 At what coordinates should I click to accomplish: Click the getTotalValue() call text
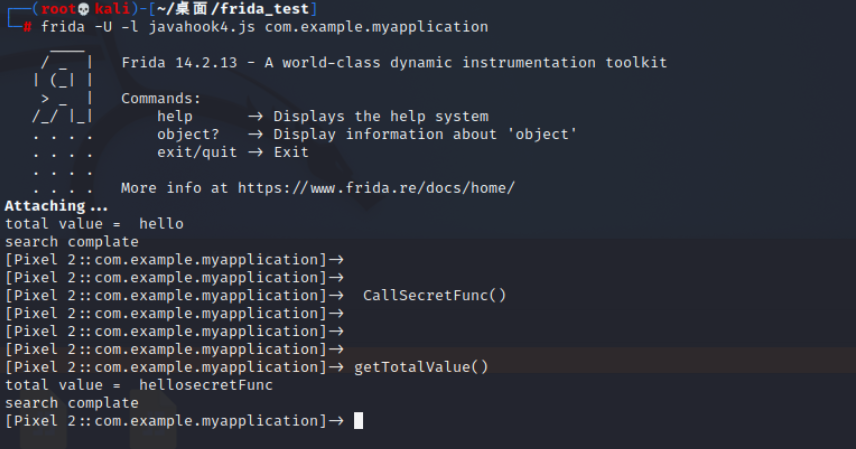click(421, 367)
